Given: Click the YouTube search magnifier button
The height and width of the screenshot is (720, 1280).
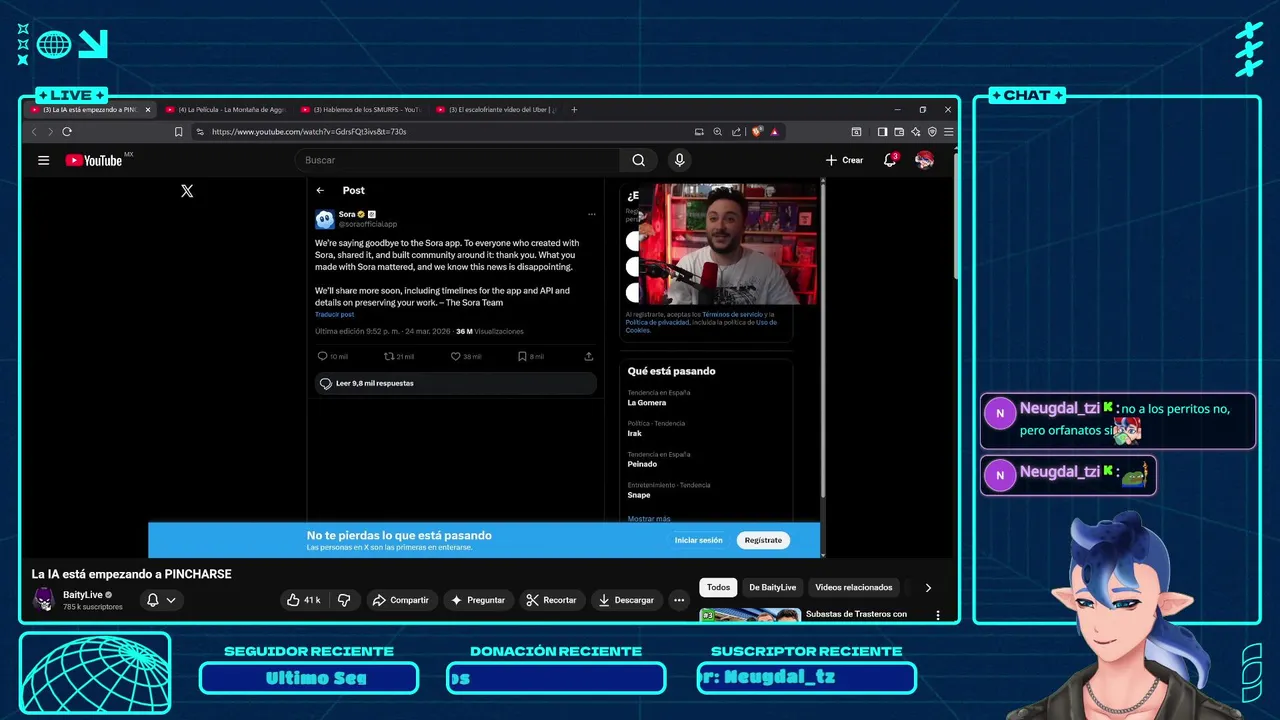Looking at the screenshot, I should [638, 160].
